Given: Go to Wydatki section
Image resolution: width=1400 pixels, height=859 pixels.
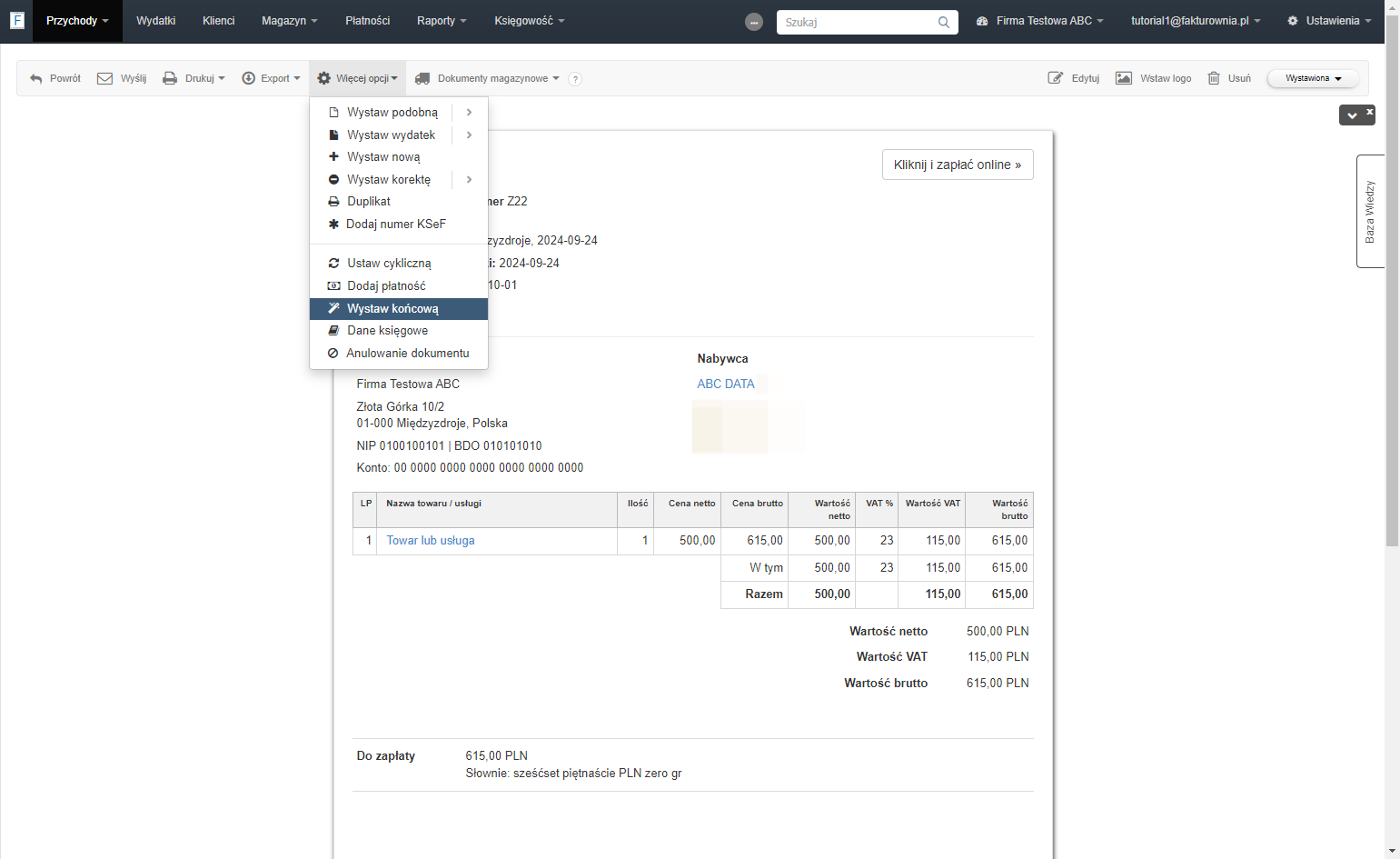Looking at the screenshot, I should pos(155,21).
